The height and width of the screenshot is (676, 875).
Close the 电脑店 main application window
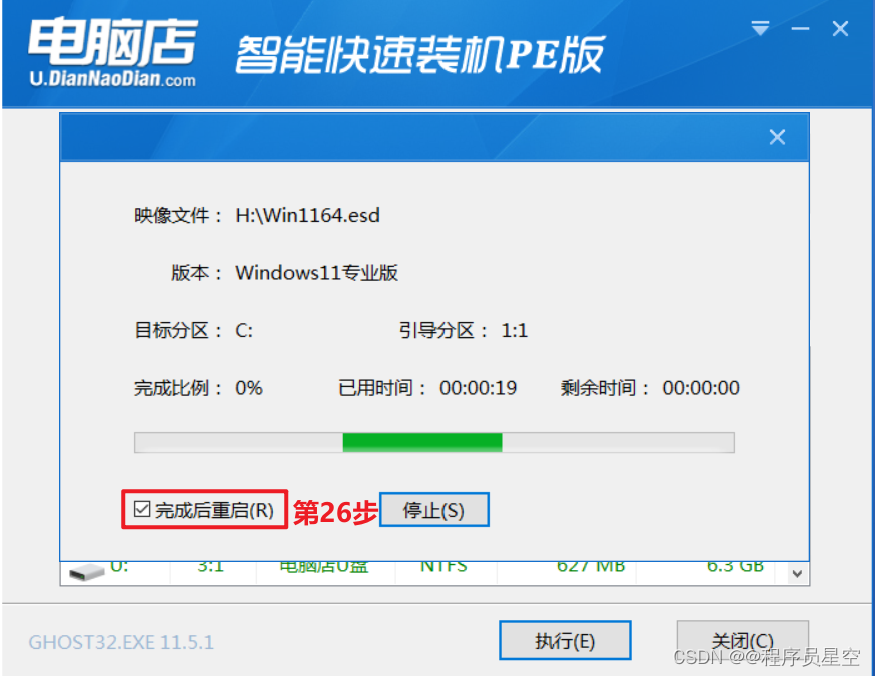pyautogui.click(x=840, y=28)
